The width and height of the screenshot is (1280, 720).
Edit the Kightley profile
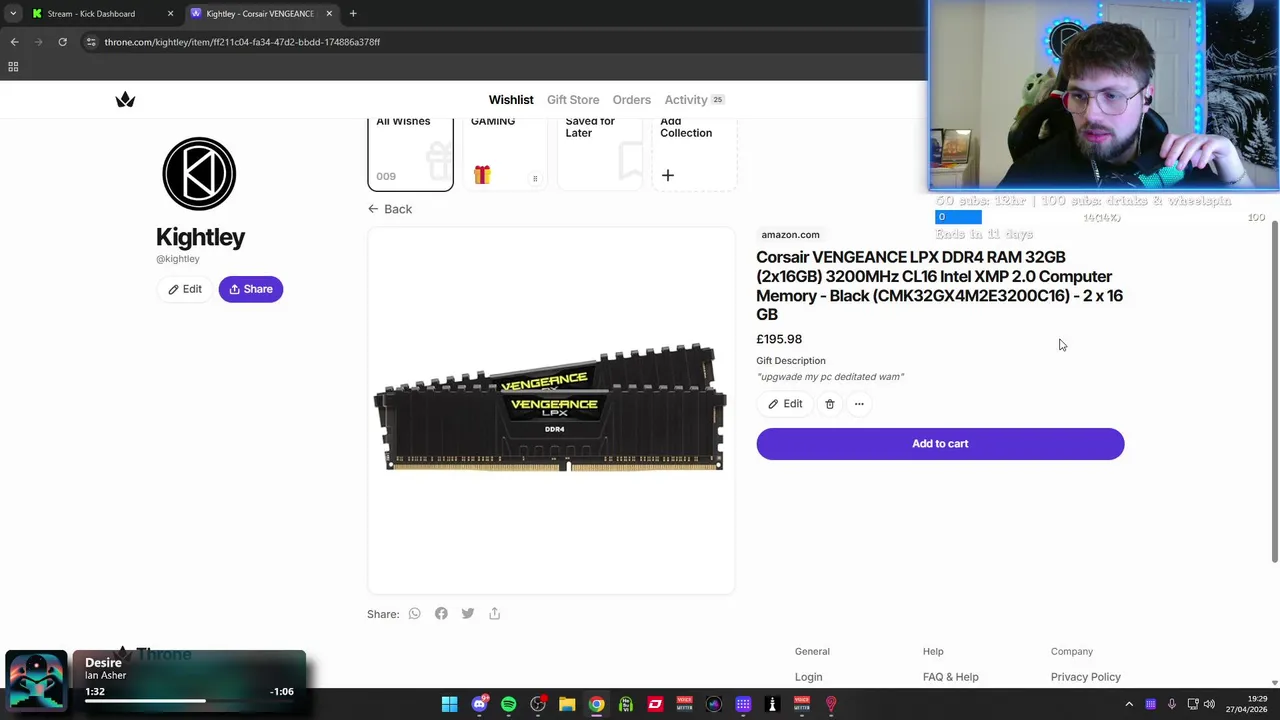click(185, 289)
